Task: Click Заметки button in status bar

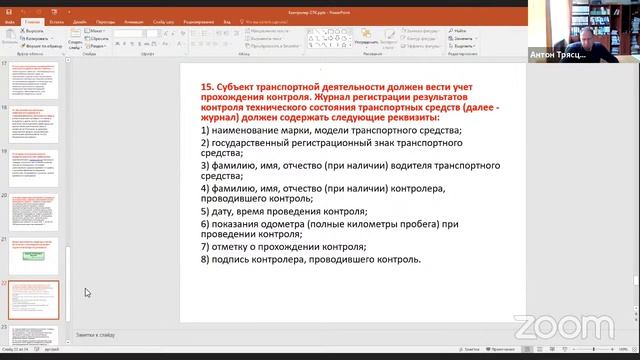Action: (x=469, y=350)
